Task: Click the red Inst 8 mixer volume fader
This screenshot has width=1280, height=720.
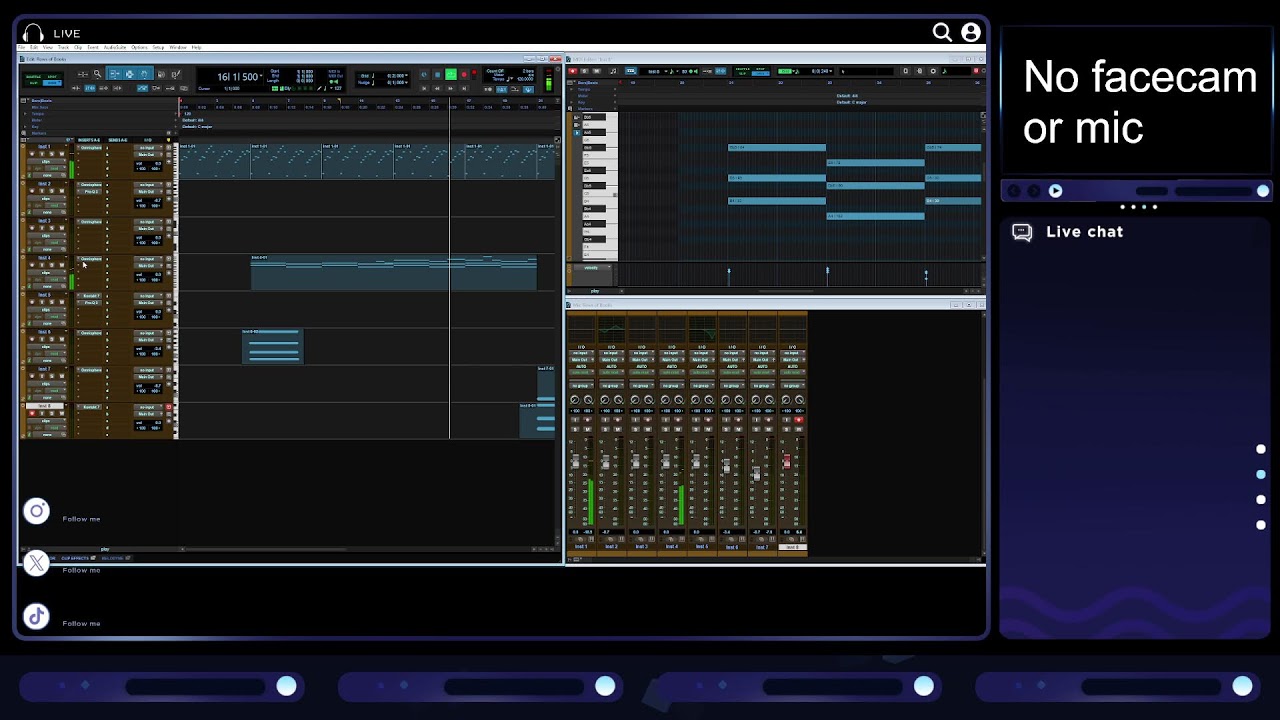Action: [786, 461]
